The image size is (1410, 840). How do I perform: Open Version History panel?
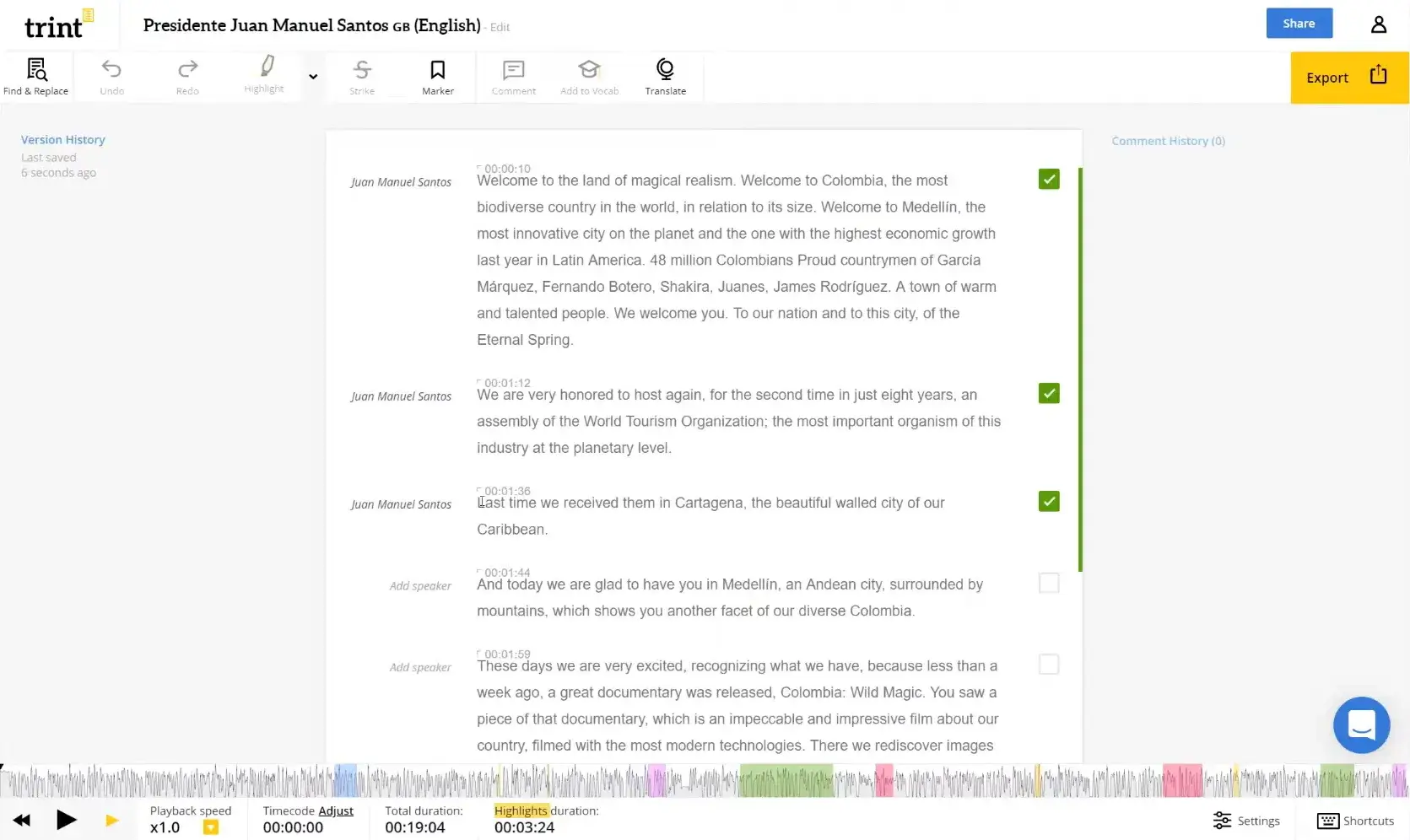coord(63,140)
